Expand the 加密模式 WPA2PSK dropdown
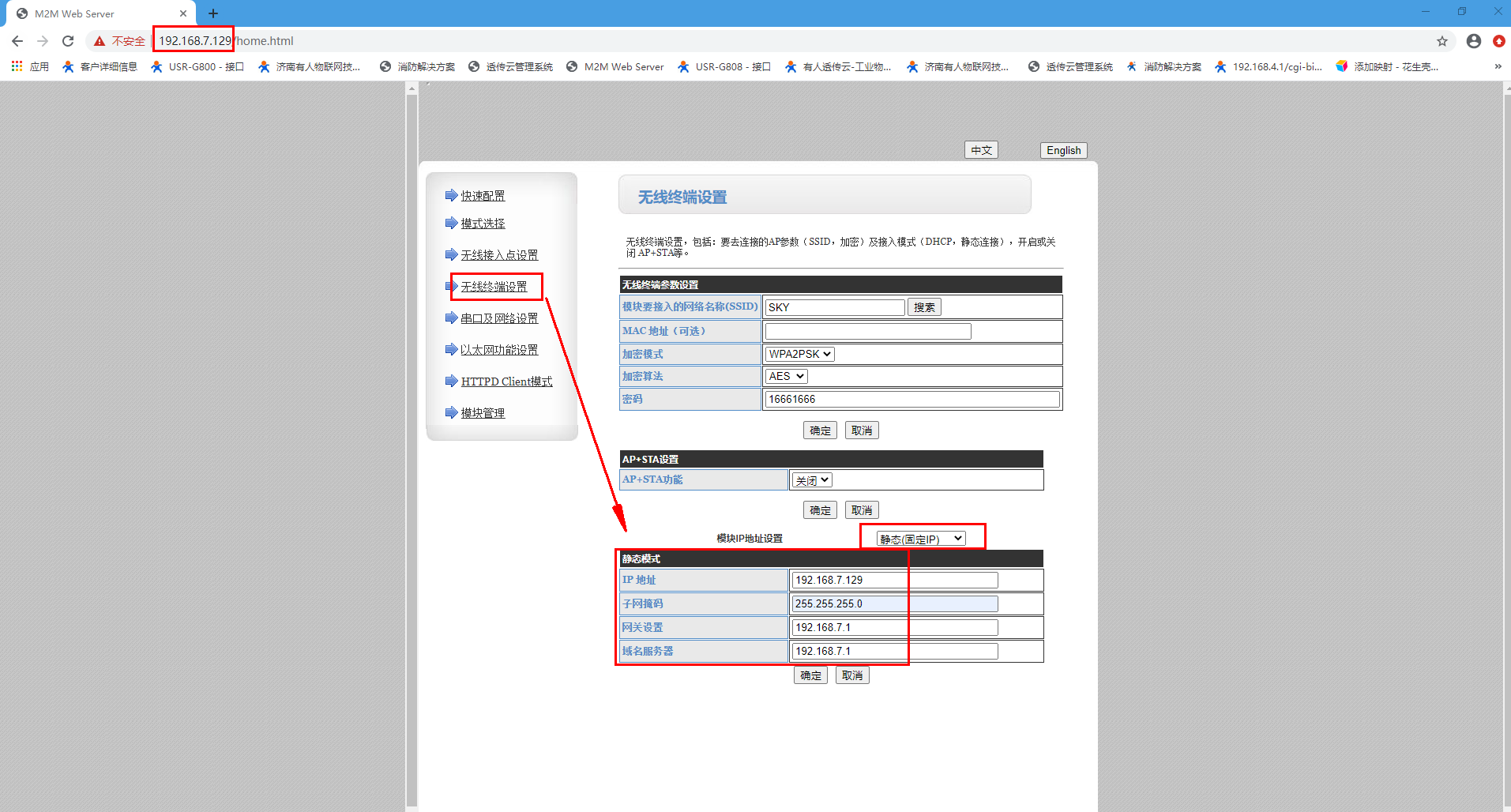This screenshot has width=1511, height=812. pos(799,354)
